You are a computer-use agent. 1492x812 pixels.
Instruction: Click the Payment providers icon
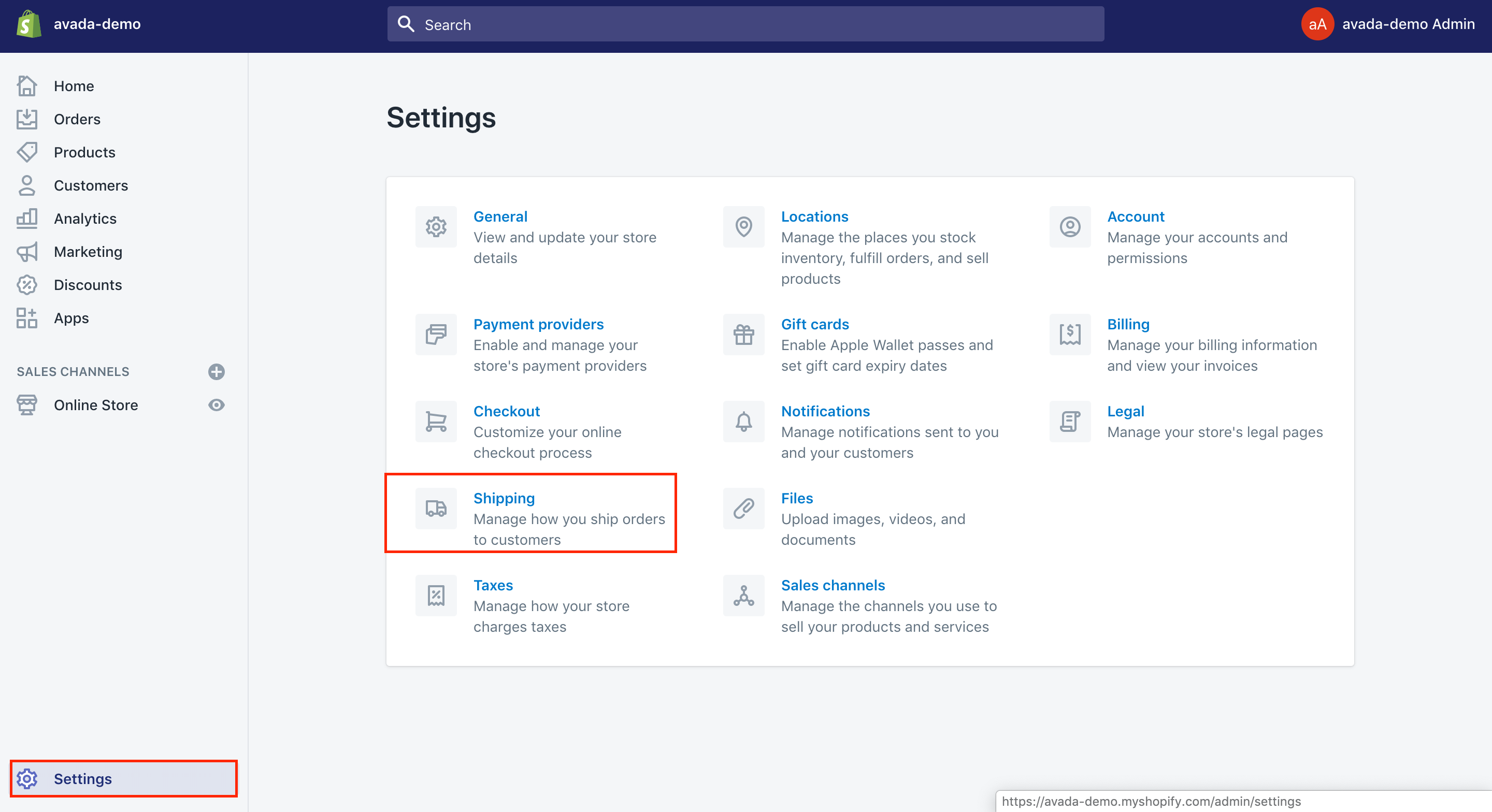(436, 334)
